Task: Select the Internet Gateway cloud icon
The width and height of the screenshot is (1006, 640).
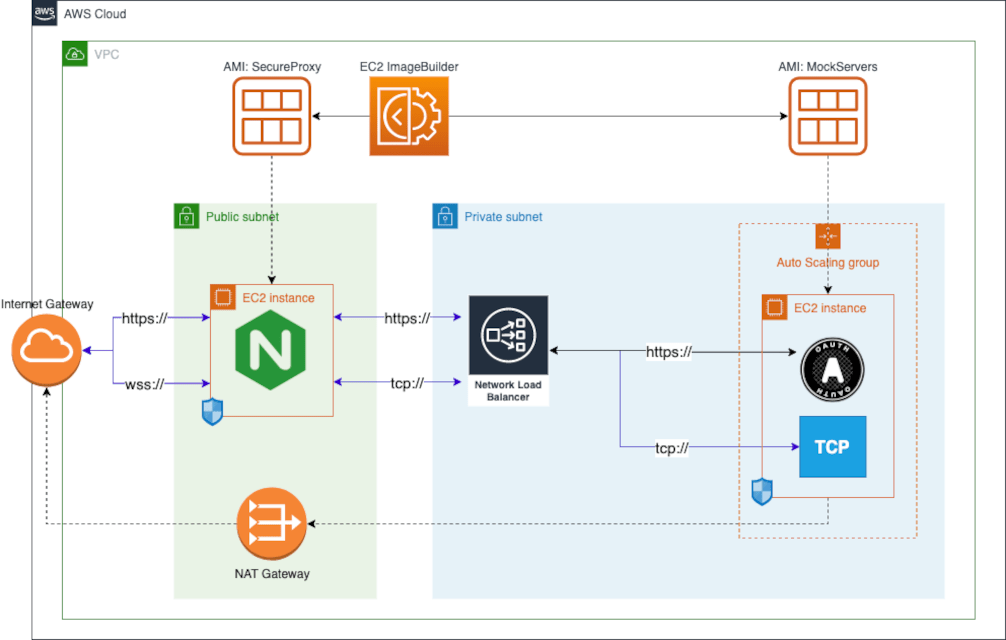Action: (x=46, y=351)
